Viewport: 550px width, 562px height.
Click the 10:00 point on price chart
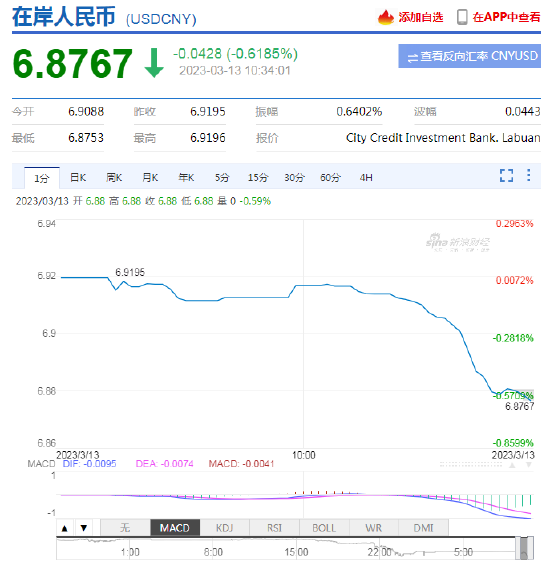(303, 286)
